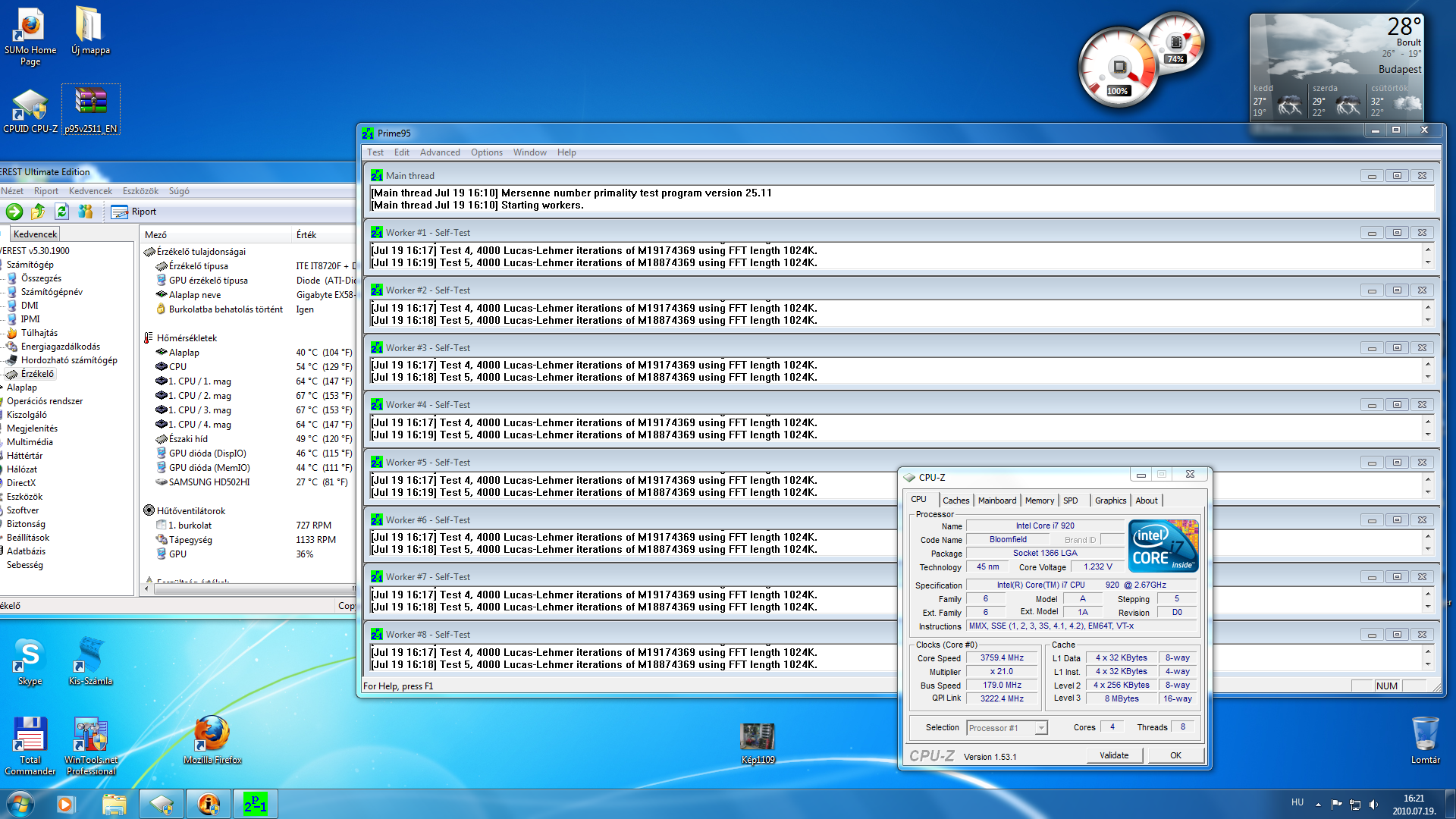Viewport: 1456px width, 819px height.
Task: Switch to the Memory tab in CPU-Z
Action: click(1039, 500)
